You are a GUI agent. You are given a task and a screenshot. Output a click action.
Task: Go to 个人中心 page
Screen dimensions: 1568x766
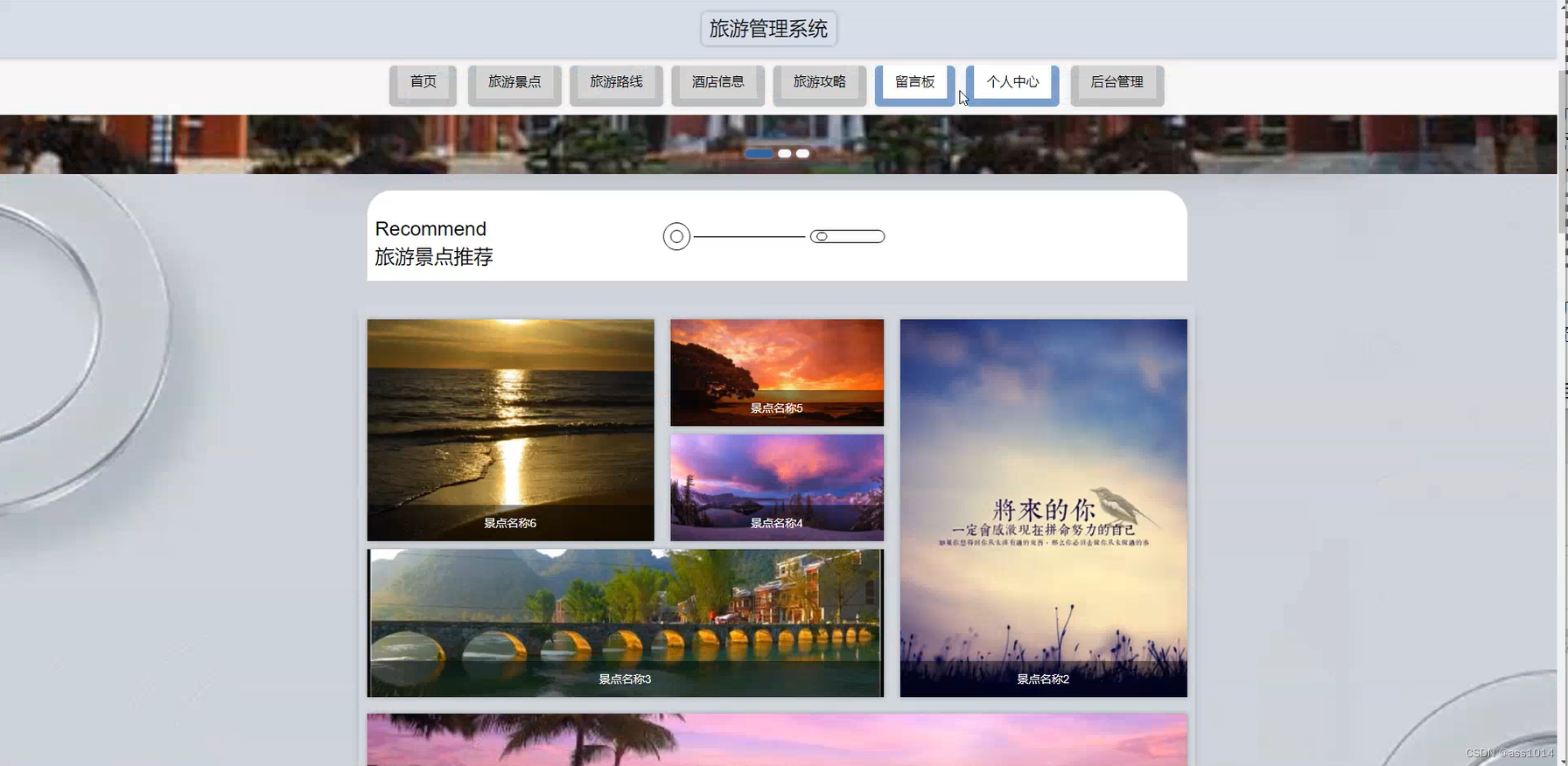(x=1012, y=85)
